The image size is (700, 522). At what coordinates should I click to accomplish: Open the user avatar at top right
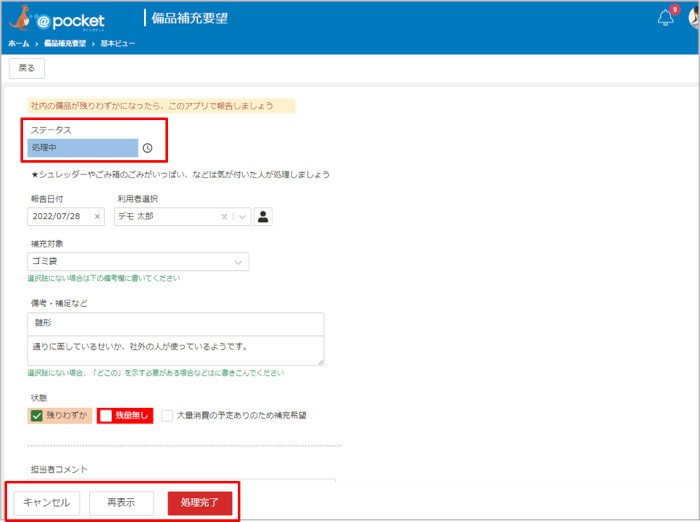(695, 18)
